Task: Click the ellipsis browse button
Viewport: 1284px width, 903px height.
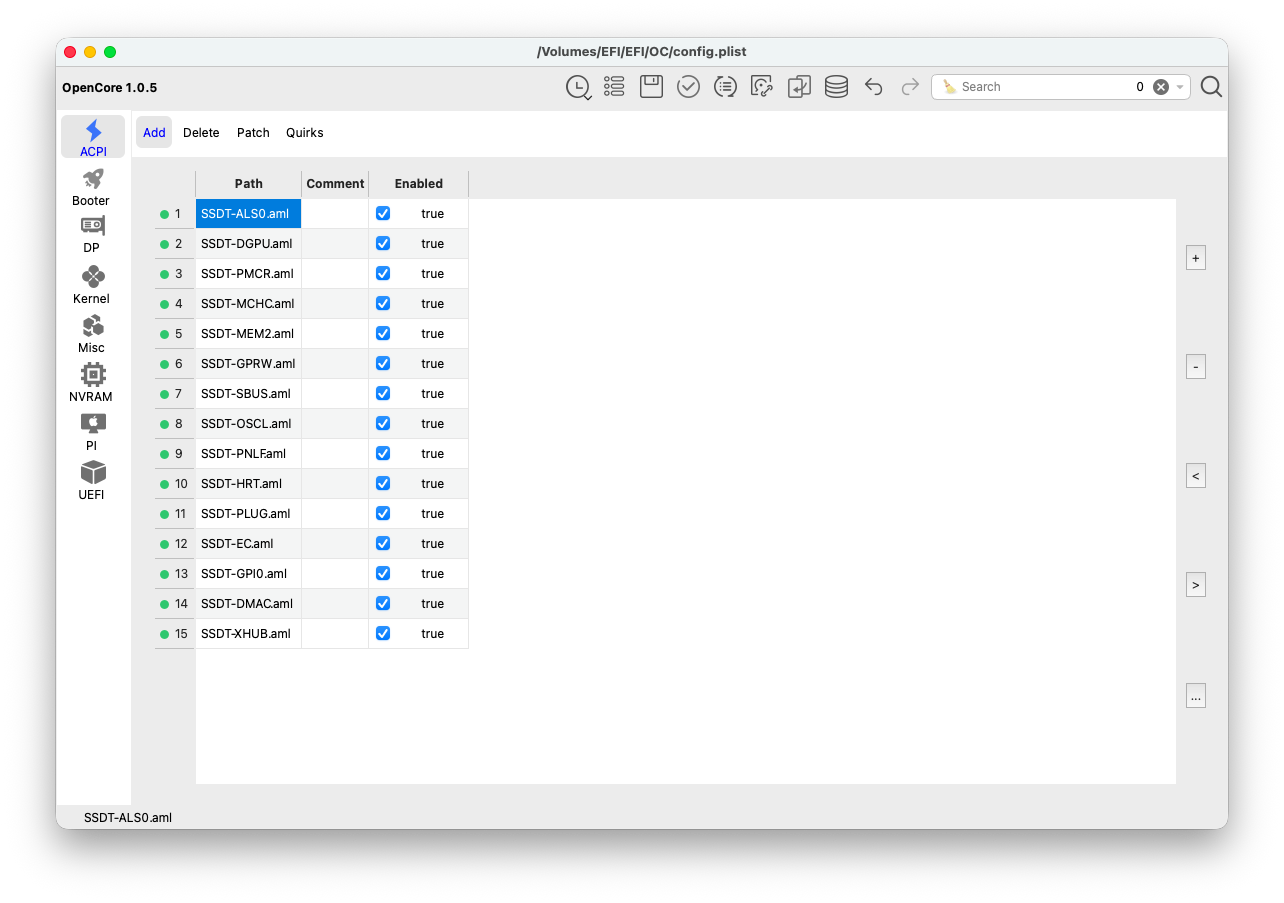Action: tap(1195, 696)
